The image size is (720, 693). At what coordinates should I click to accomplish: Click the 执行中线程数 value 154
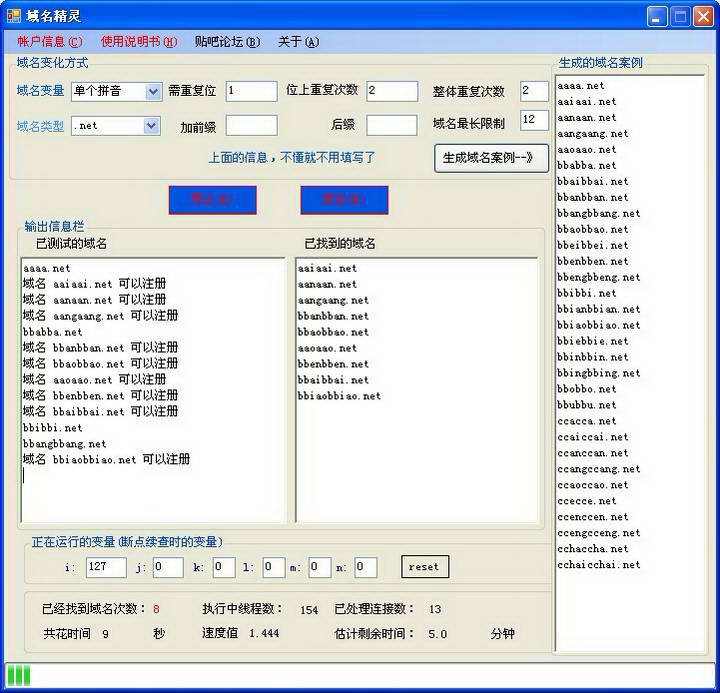click(309, 610)
